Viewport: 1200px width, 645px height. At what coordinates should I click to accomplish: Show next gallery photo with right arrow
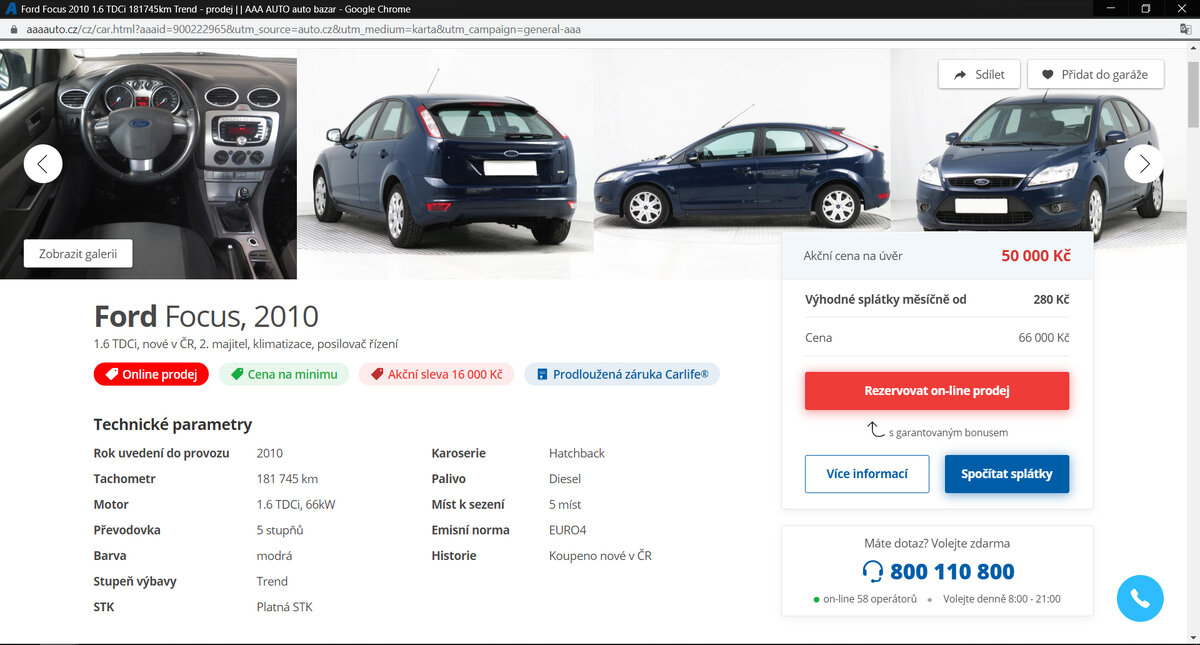(1144, 163)
